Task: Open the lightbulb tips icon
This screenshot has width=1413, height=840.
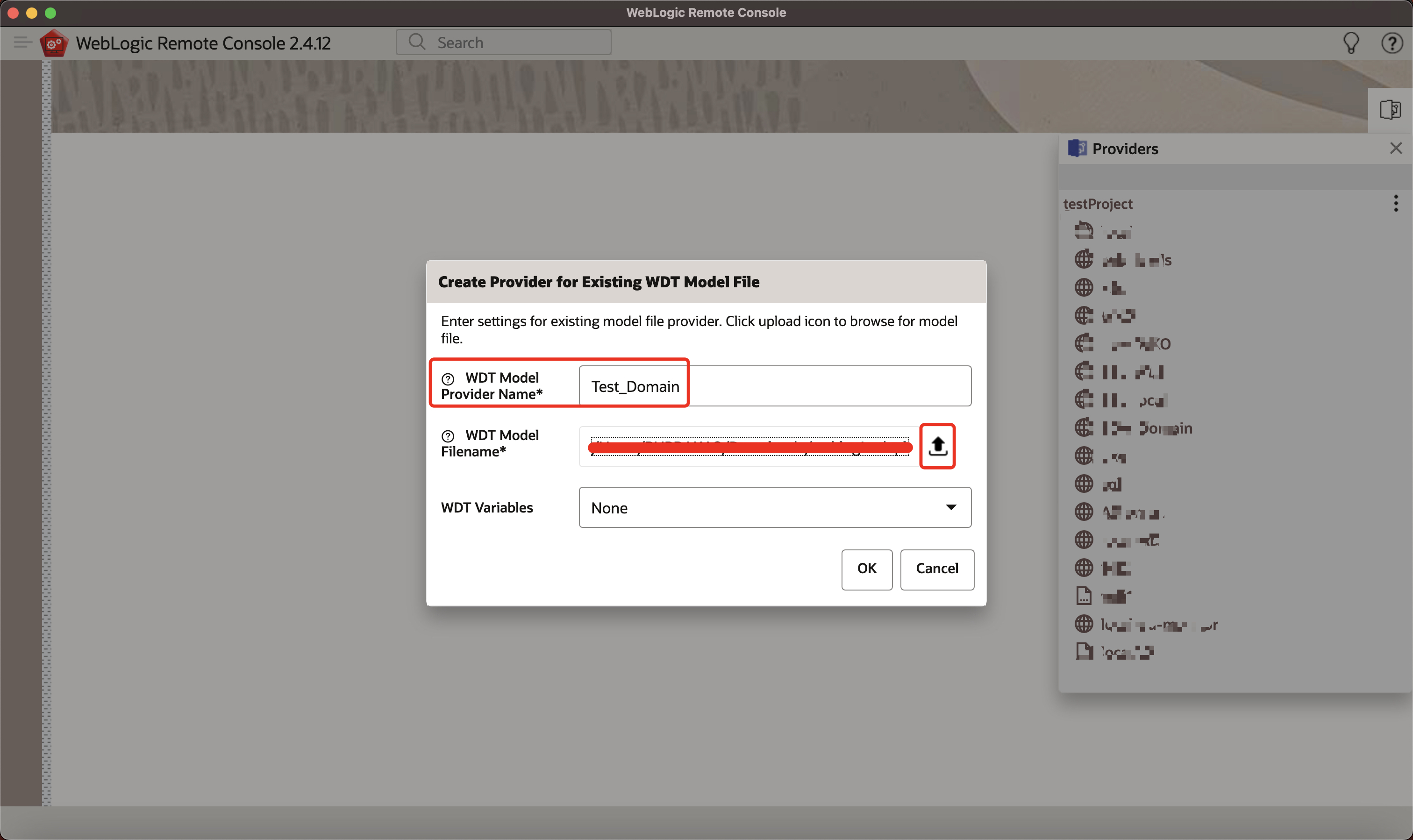Action: point(1351,43)
